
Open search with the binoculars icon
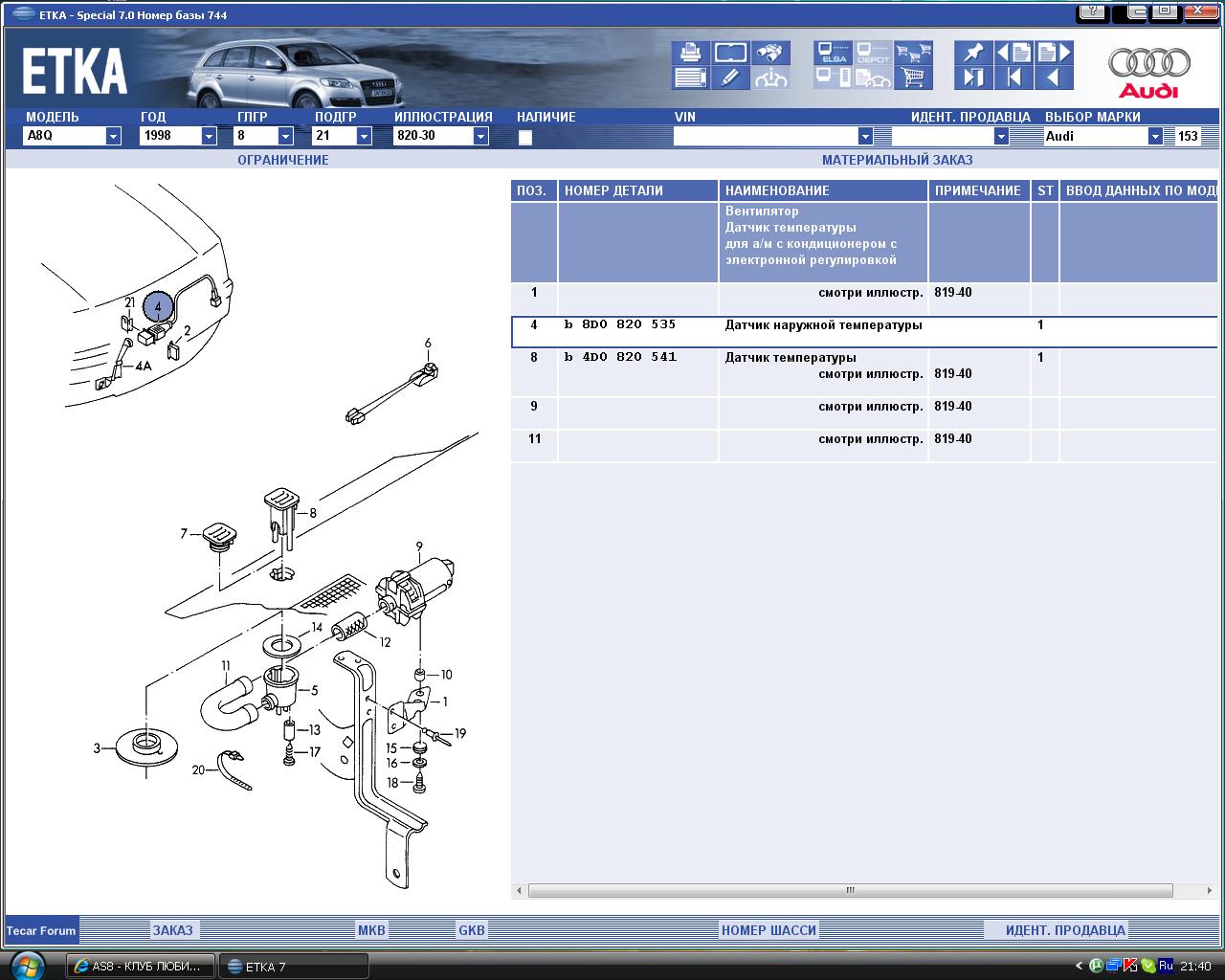[x=770, y=53]
